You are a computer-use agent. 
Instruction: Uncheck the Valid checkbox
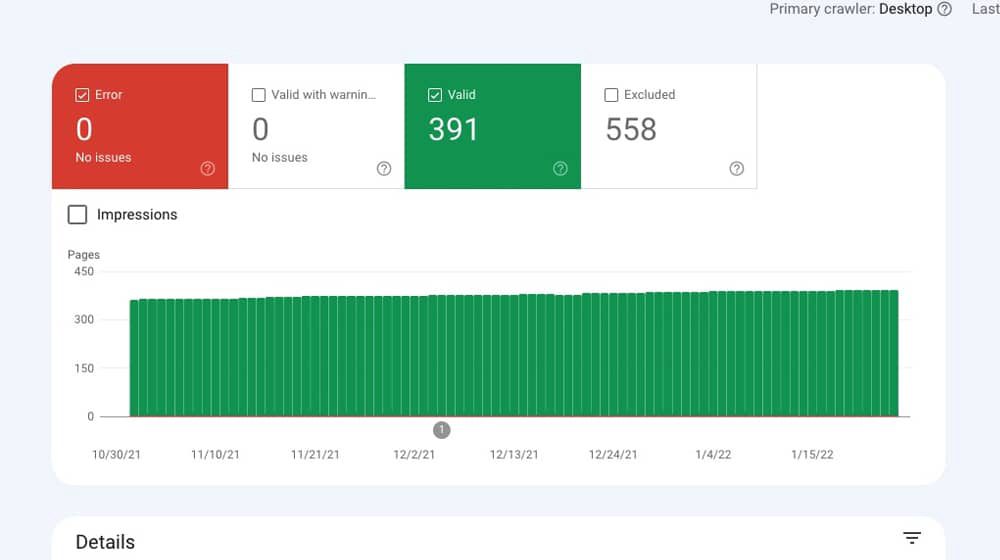point(434,95)
